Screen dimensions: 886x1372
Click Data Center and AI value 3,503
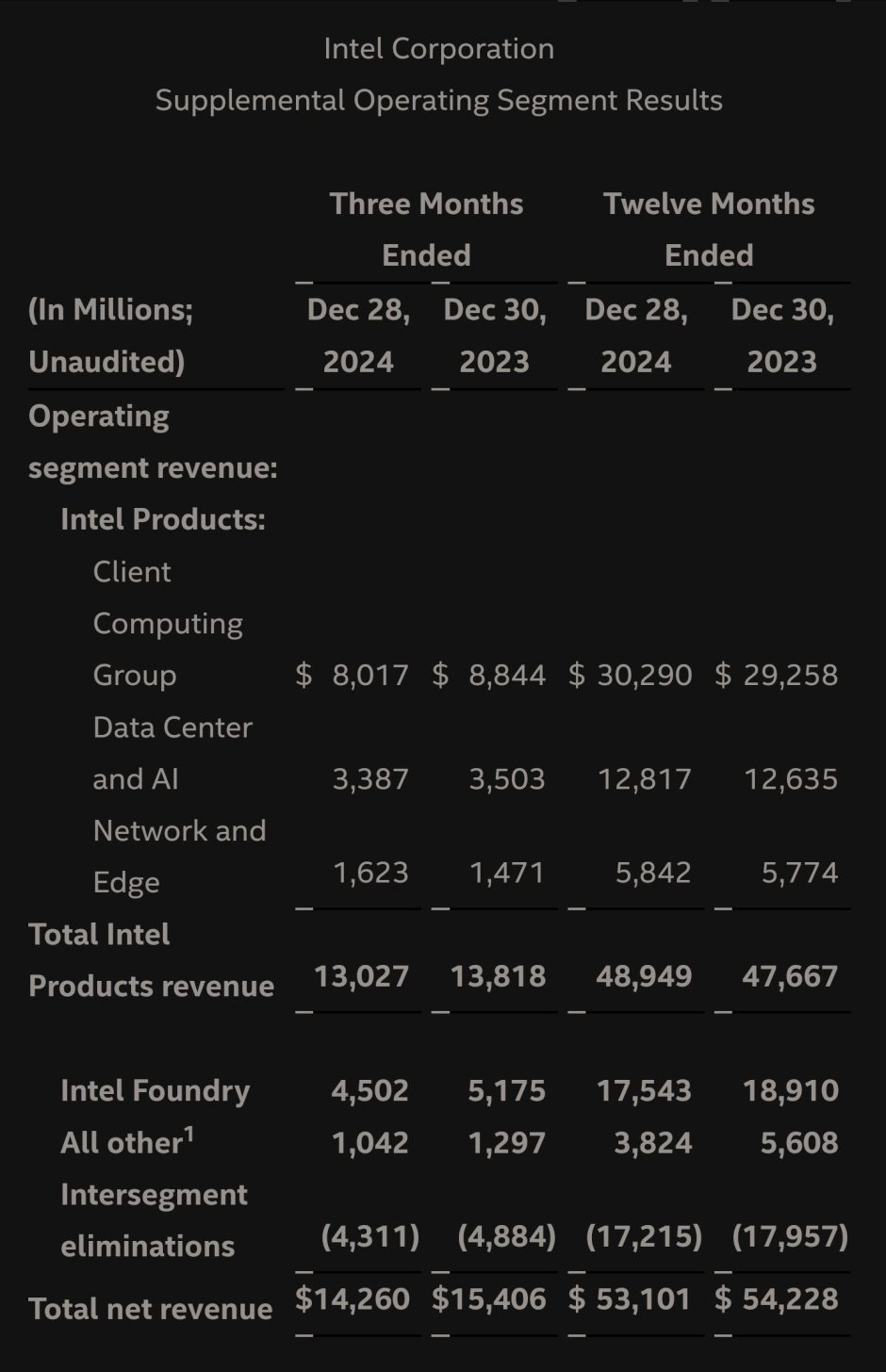pyautogui.click(x=507, y=778)
